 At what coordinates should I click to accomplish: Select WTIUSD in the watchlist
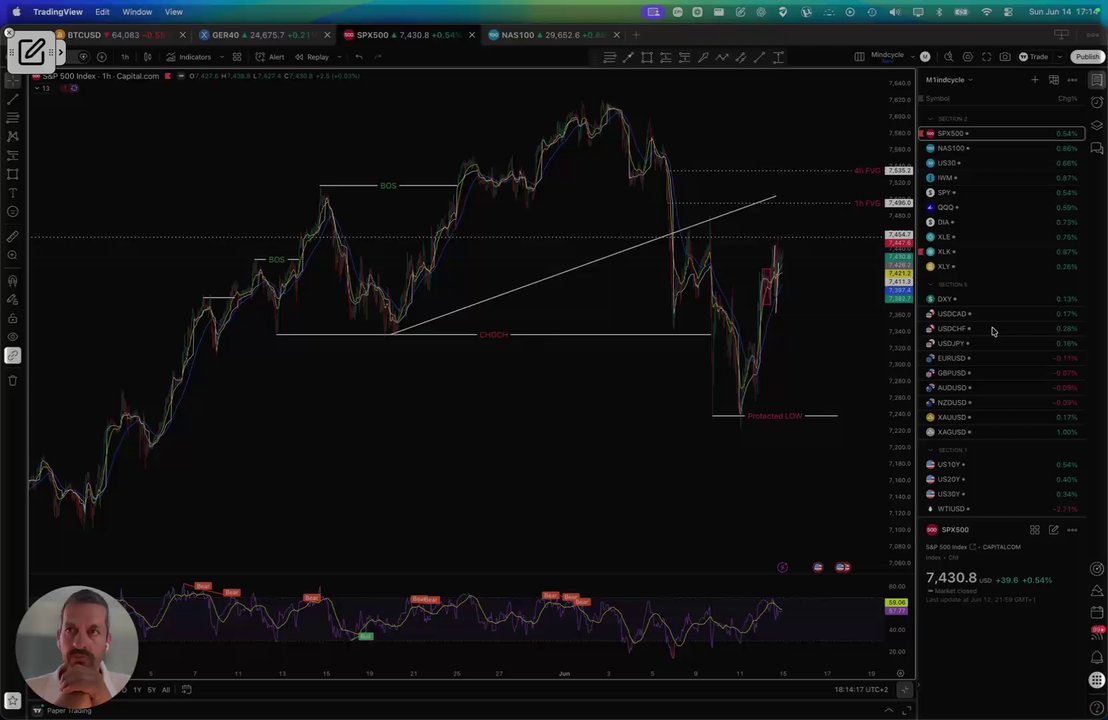point(1001,509)
